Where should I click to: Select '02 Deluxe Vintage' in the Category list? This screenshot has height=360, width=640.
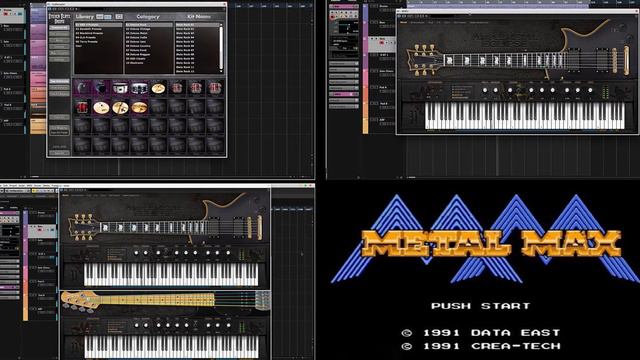click(x=138, y=29)
